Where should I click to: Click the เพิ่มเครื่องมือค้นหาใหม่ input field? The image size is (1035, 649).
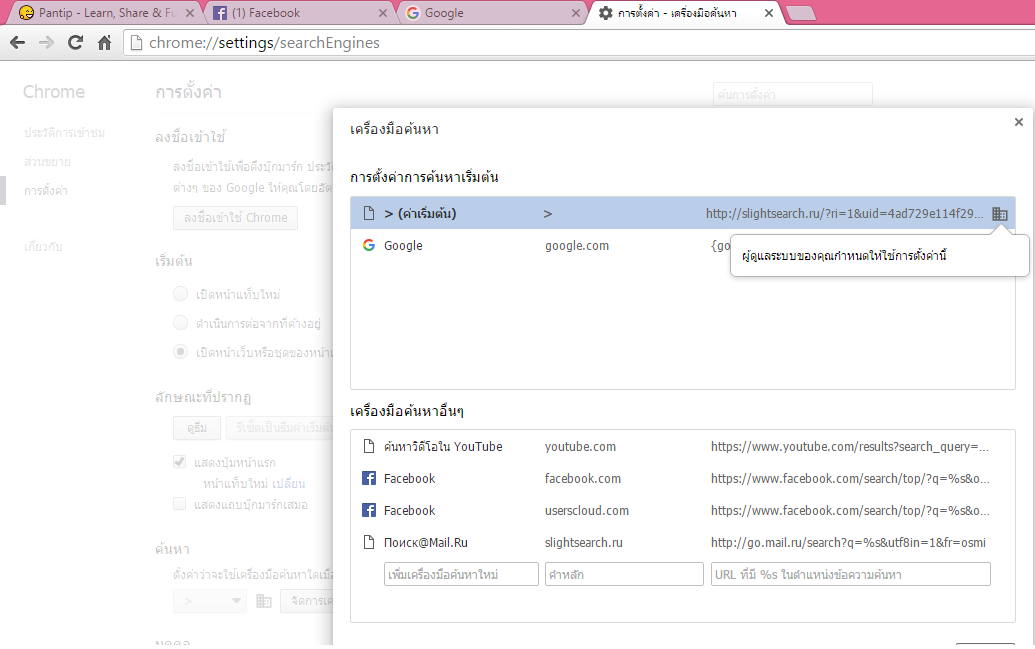click(x=461, y=574)
